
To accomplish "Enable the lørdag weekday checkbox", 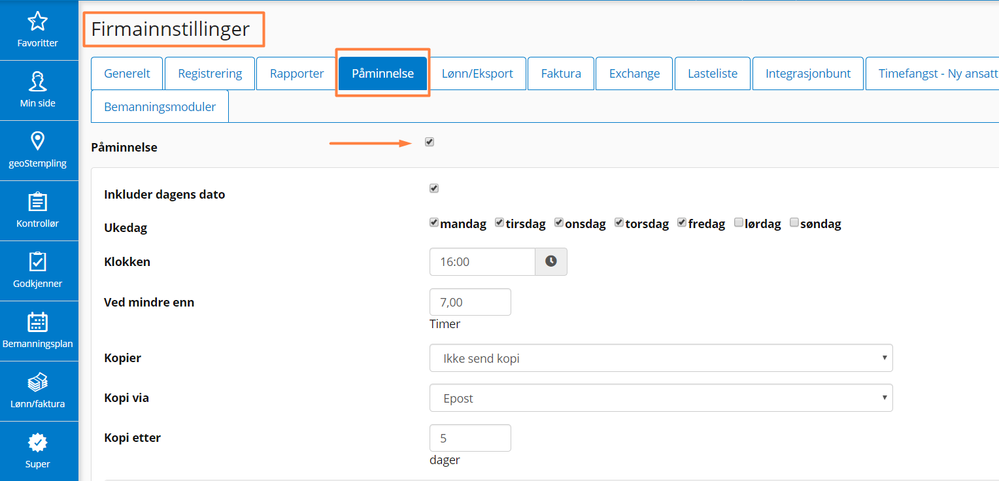I will [738, 223].
